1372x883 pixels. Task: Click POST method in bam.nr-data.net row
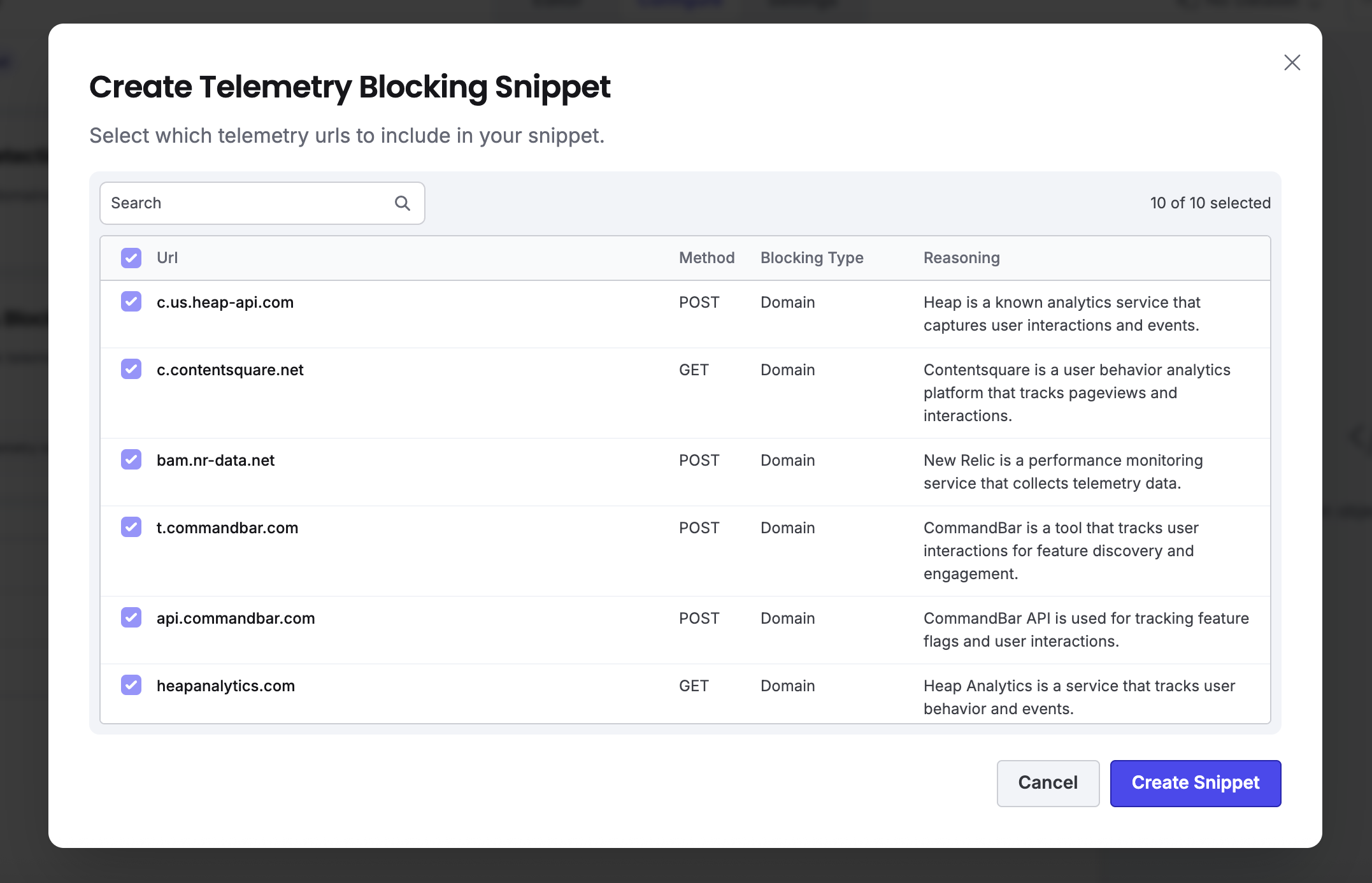(x=699, y=461)
